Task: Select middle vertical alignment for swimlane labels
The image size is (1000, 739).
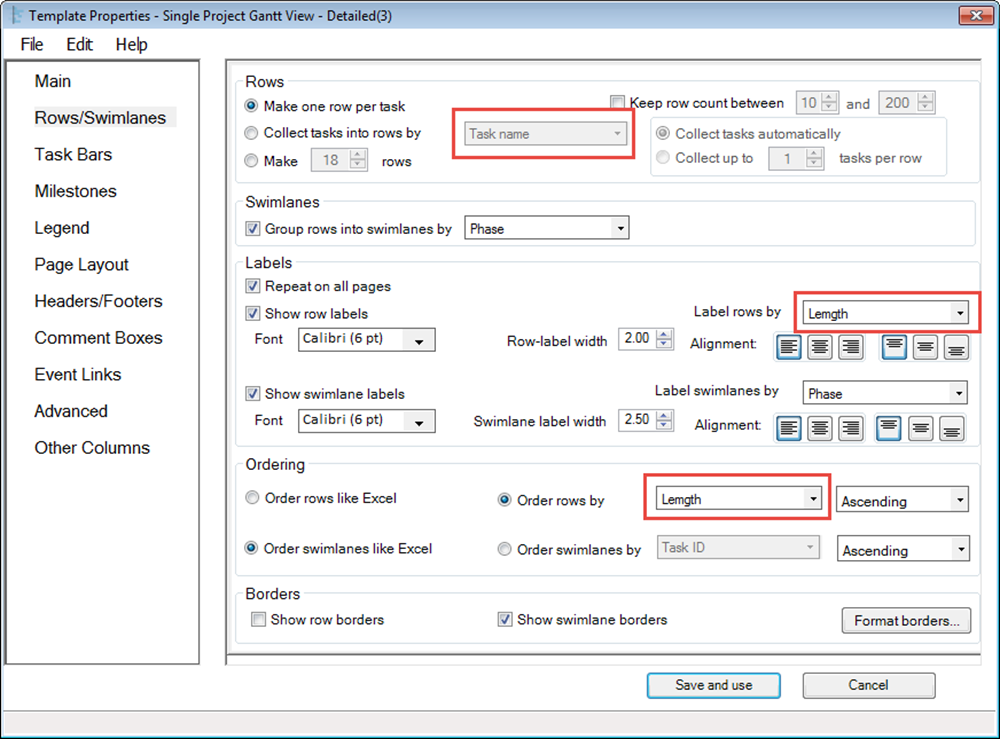Action: point(921,428)
